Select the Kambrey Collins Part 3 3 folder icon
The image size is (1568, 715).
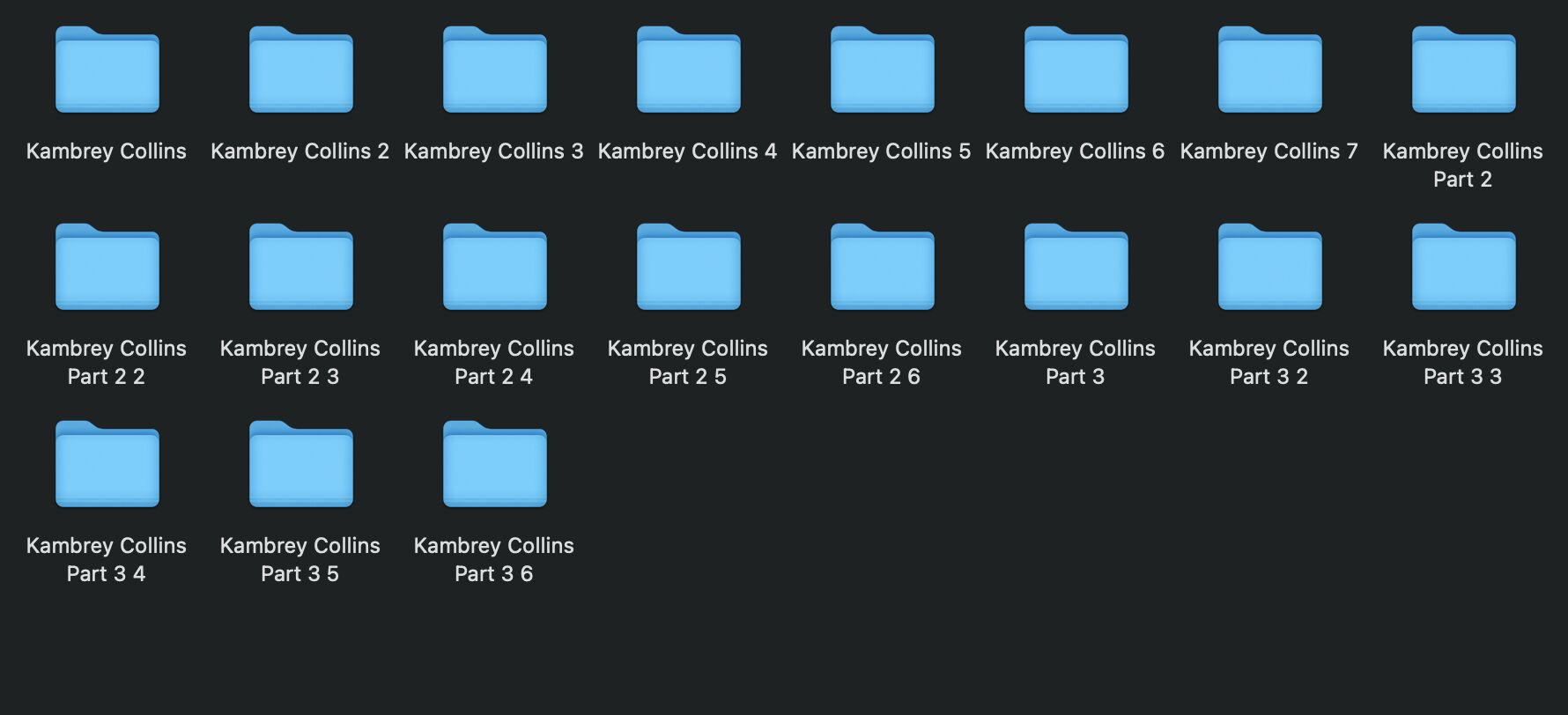pyautogui.click(x=1463, y=267)
